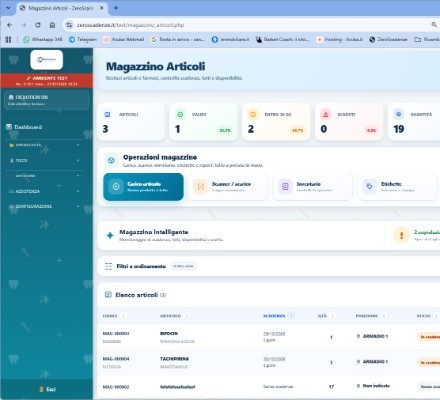Click the gear icon next to CONFIGURAZIONE
The height and width of the screenshot is (400, 440).
click(x=11, y=206)
